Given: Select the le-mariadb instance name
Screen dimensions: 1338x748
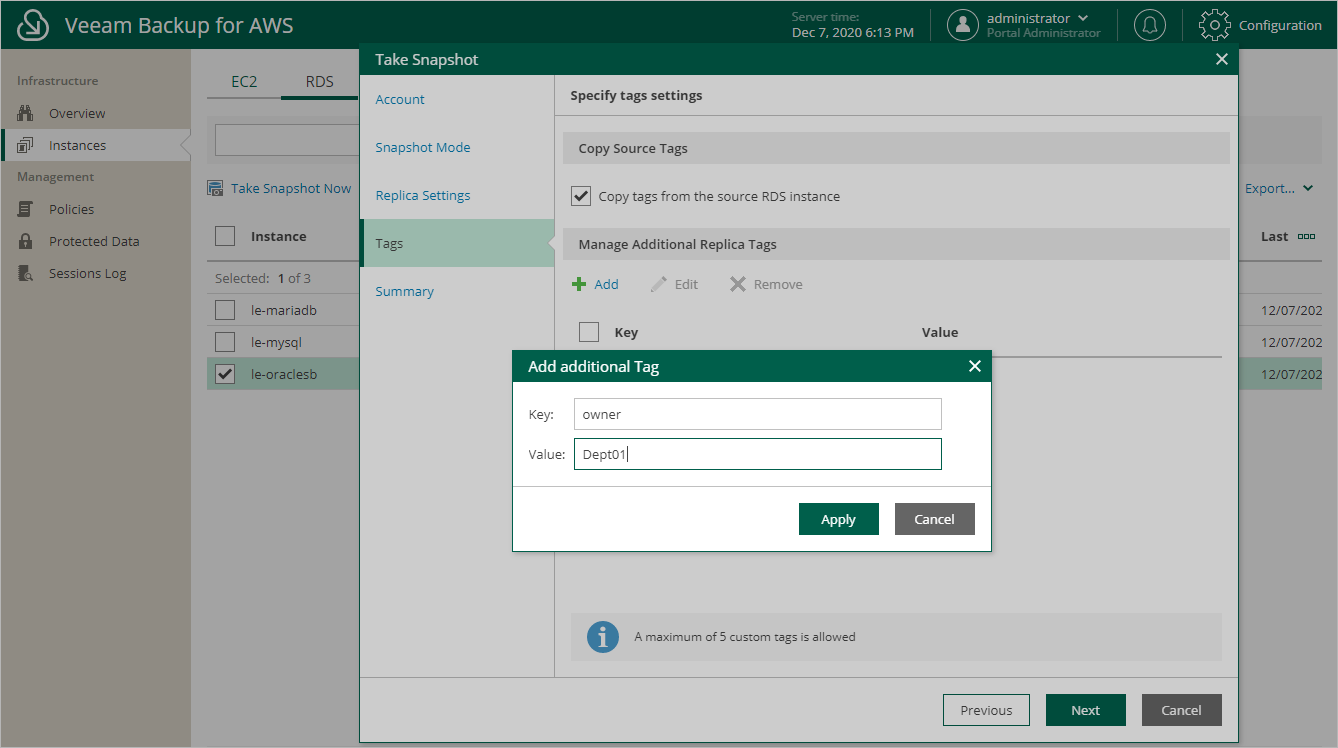Looking at the screenshot, I should click(x=283, y=310).
